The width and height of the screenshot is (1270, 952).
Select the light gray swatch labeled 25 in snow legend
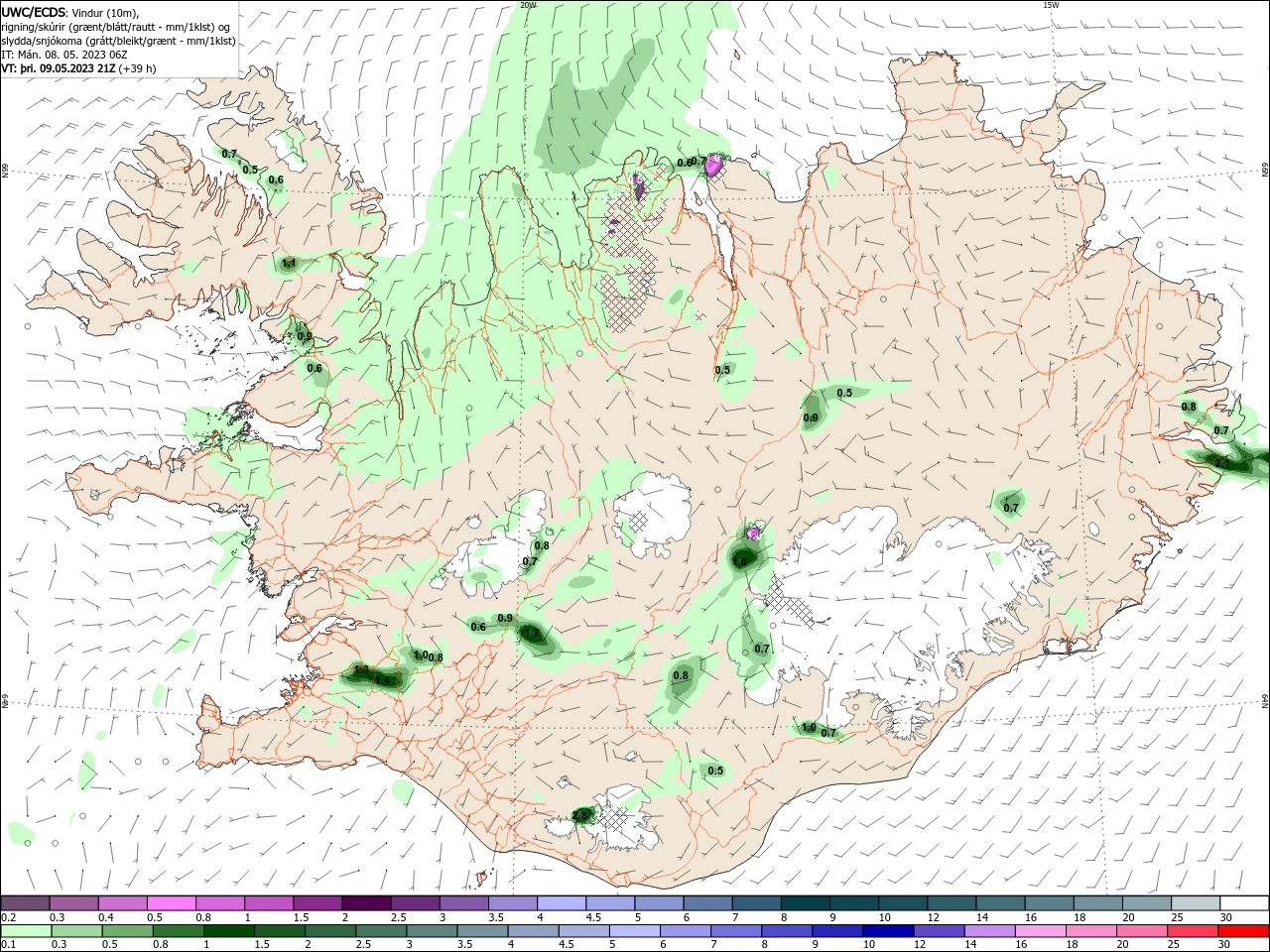tap(1196, 902)
